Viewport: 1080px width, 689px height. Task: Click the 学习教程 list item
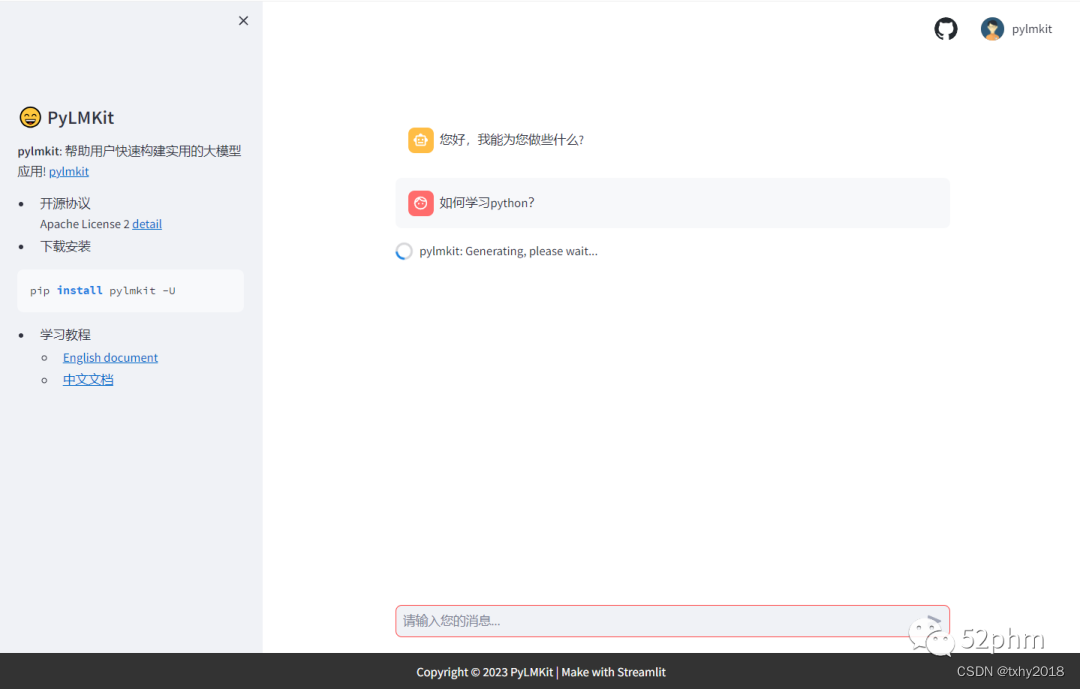[x=65, y=335]
